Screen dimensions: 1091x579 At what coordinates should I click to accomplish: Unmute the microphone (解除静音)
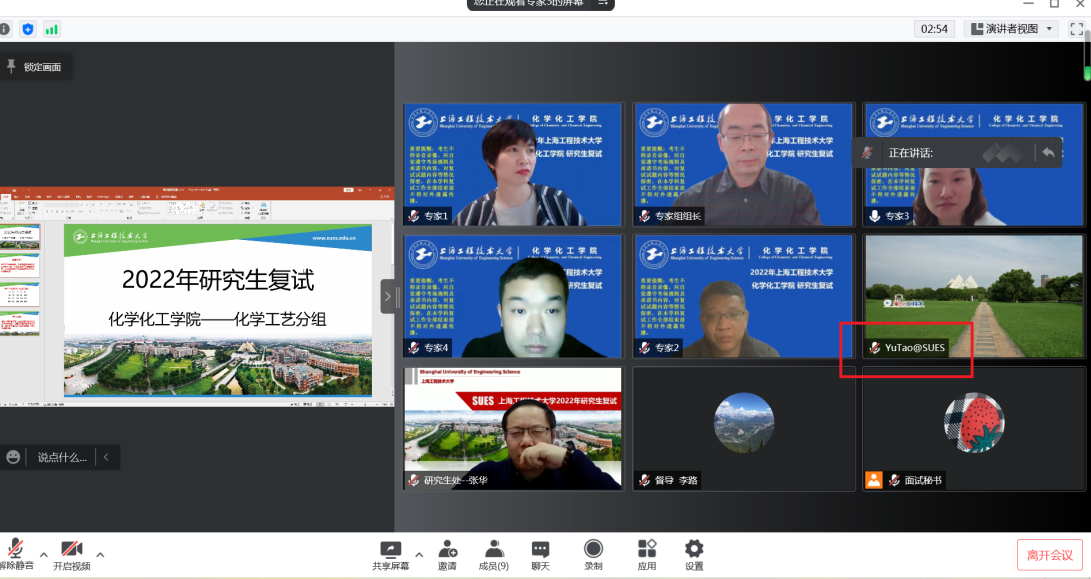pos(15,554)
